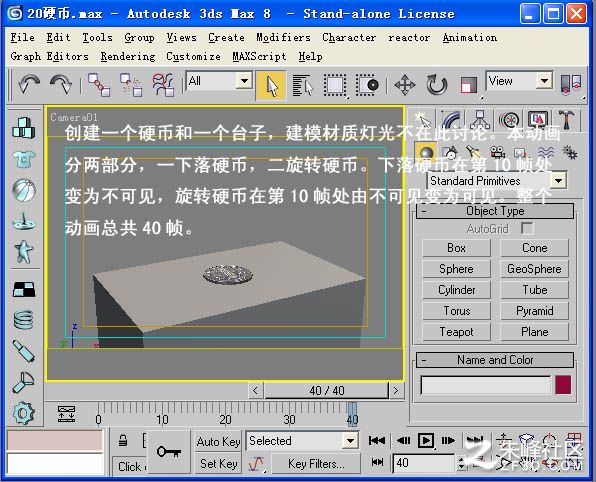
Task: Switch to the Hierarchy command panel tab
Action: tap(480, 120)
